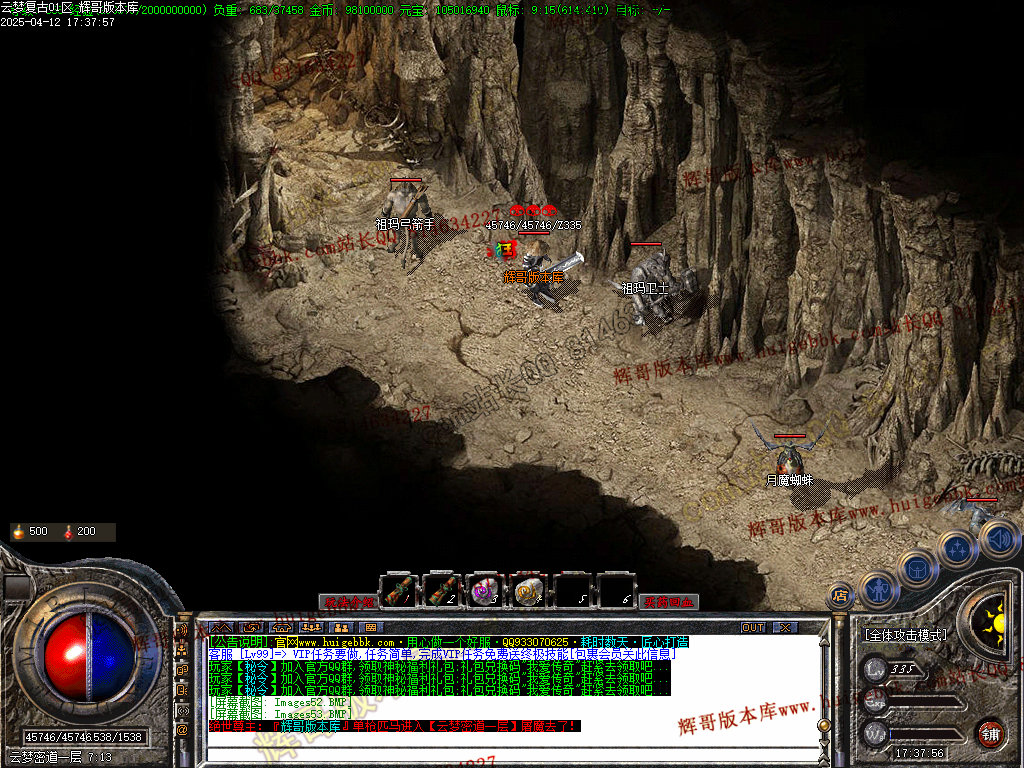
Task: Click the red-blue HP MP orb
Action: (89, 656)
